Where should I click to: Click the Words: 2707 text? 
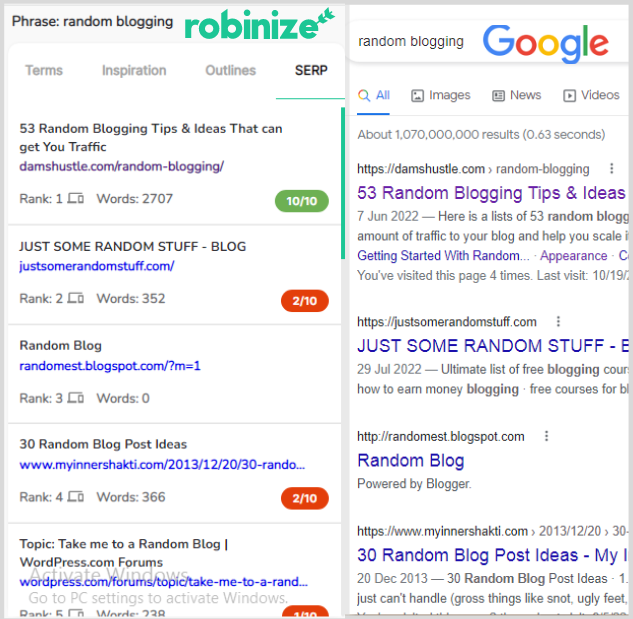134,199
